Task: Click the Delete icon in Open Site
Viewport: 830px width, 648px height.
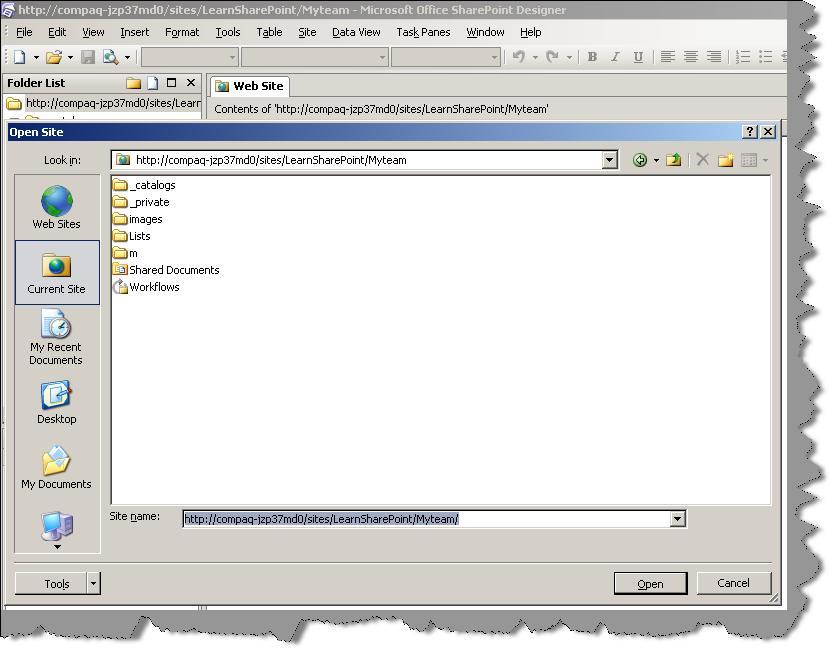Action: click(x=702, y=160)
